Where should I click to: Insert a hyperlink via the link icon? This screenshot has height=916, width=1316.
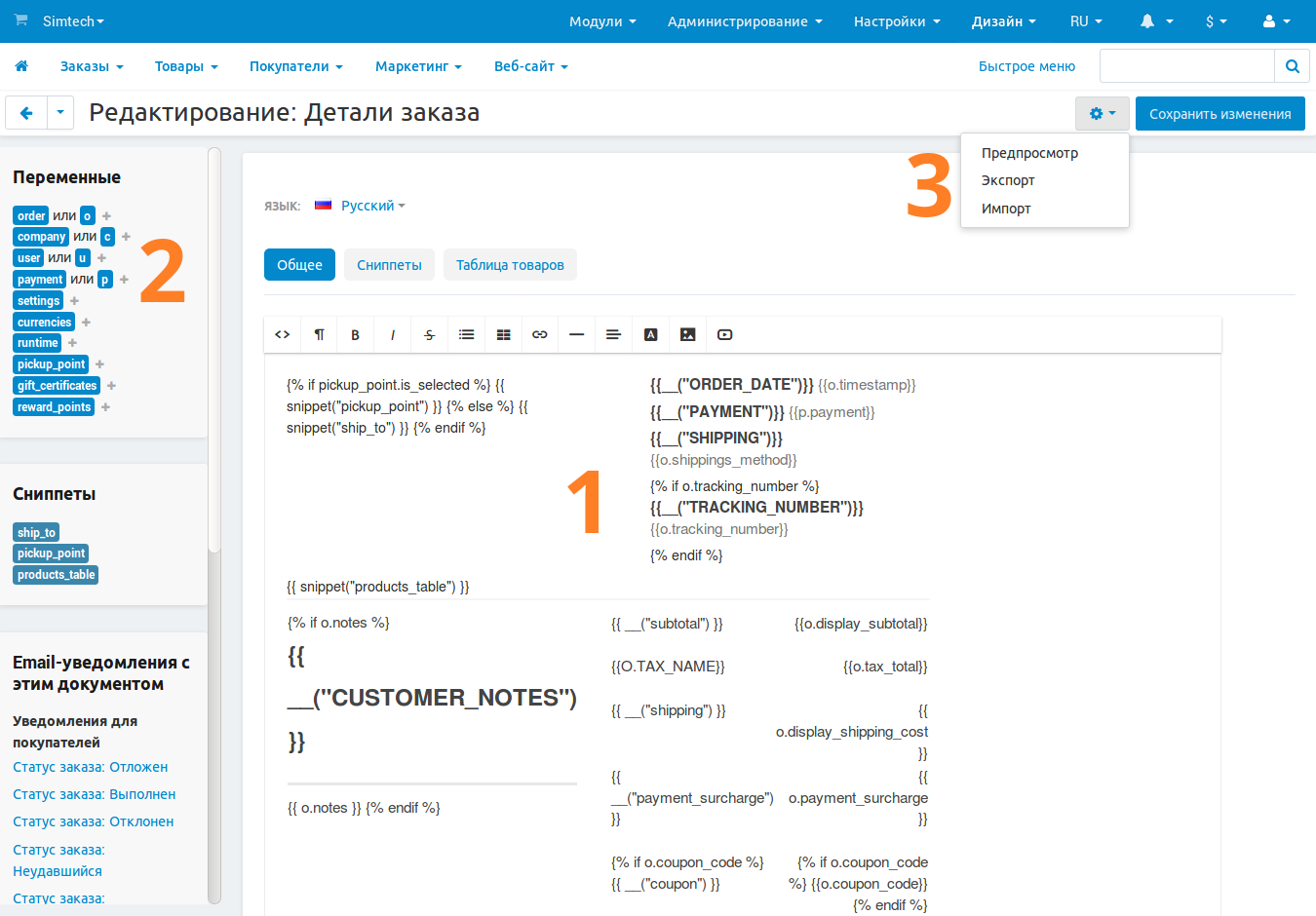coord(540,334)
